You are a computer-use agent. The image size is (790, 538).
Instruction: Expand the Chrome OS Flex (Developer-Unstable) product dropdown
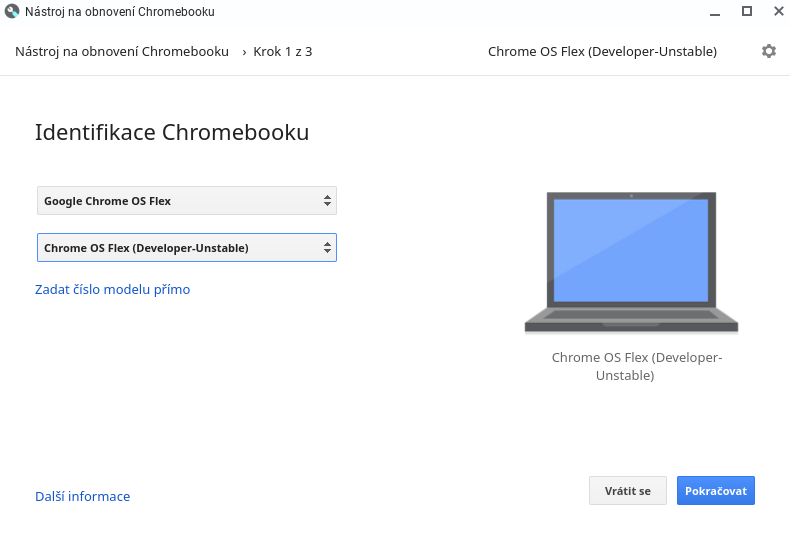(x=187, y=247)
